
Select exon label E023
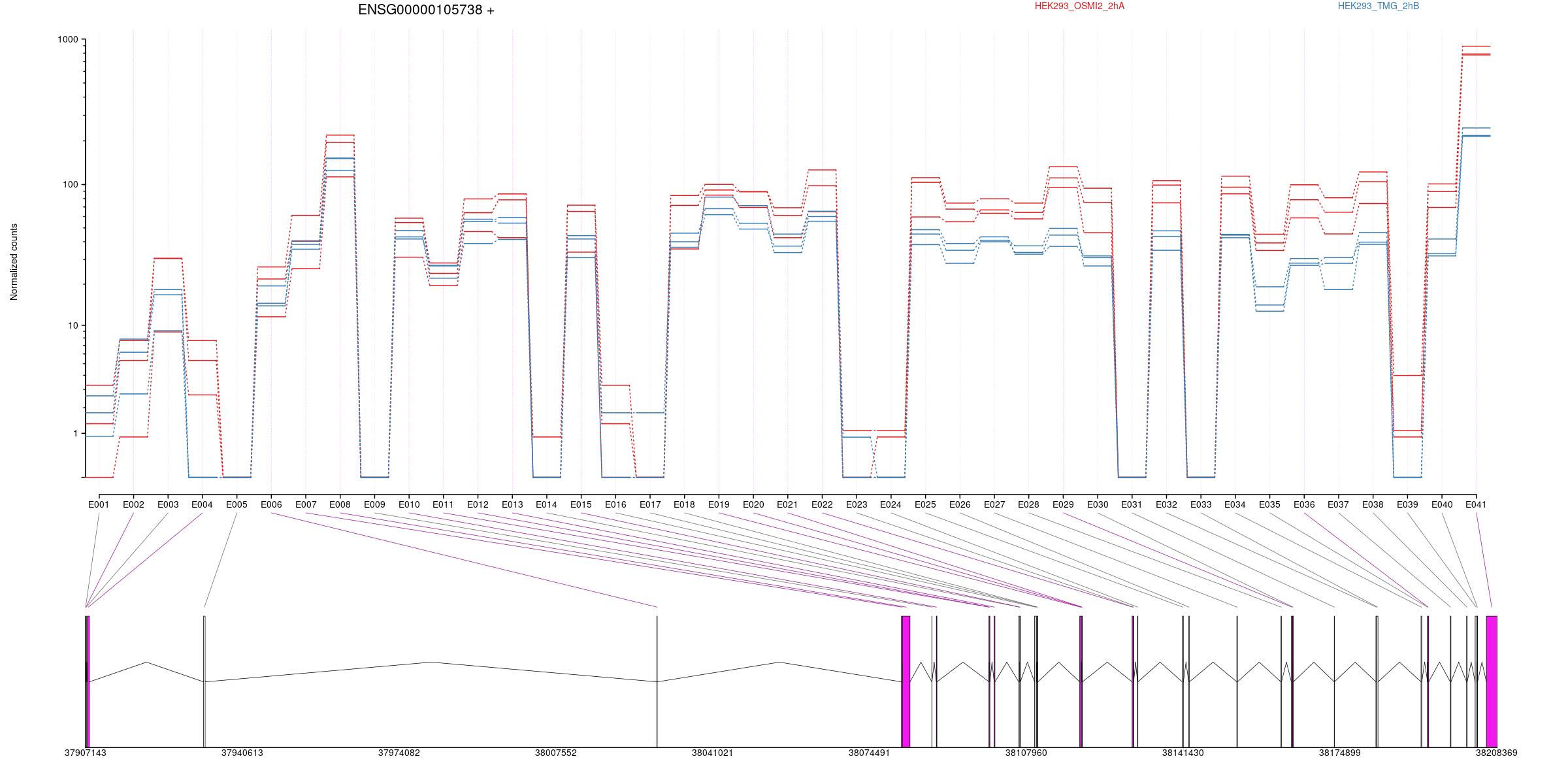pyautogui.click(x=857, y=504)
